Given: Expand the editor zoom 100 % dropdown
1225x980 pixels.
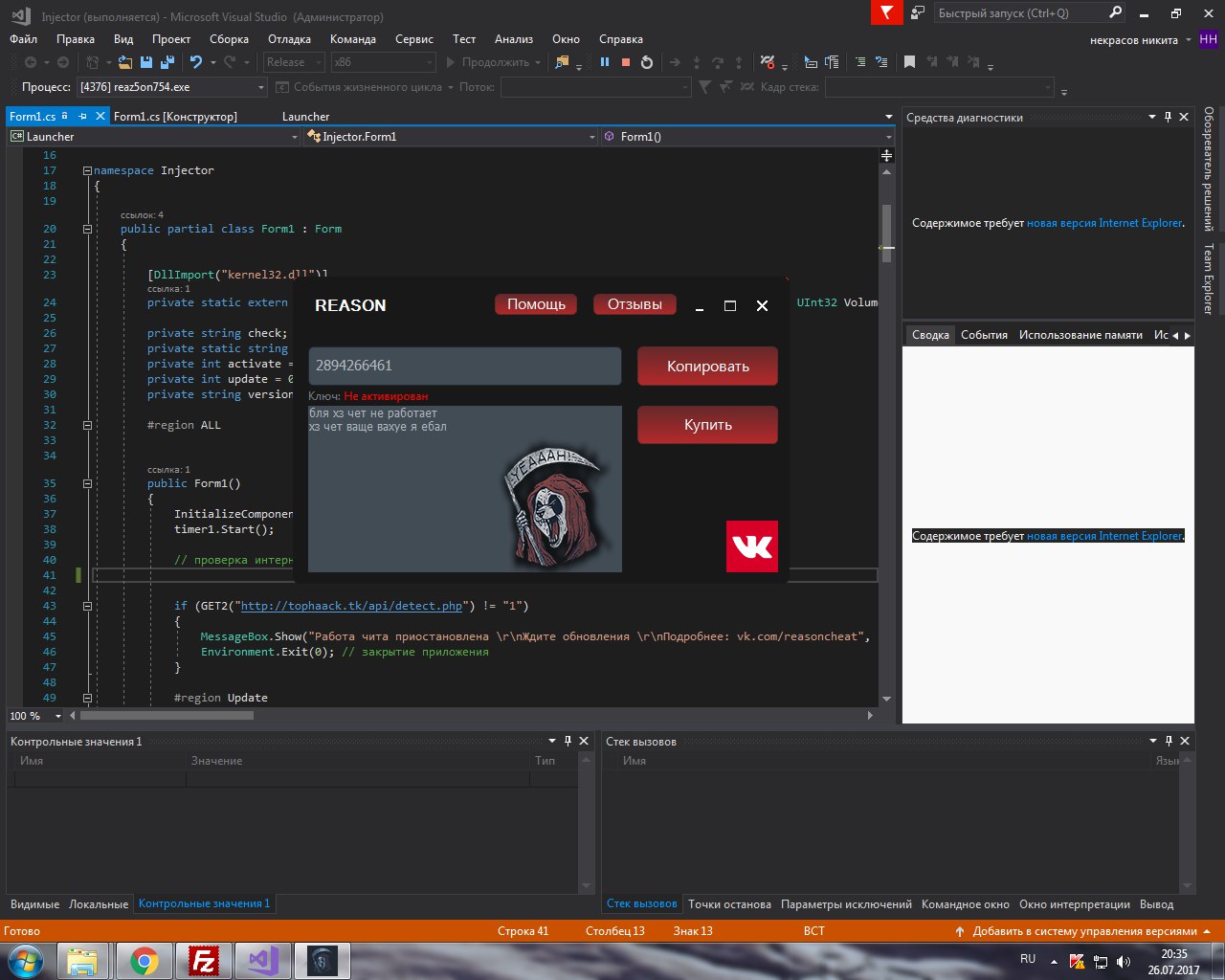Looking at the screenshot, I should [x=58, y=716].
